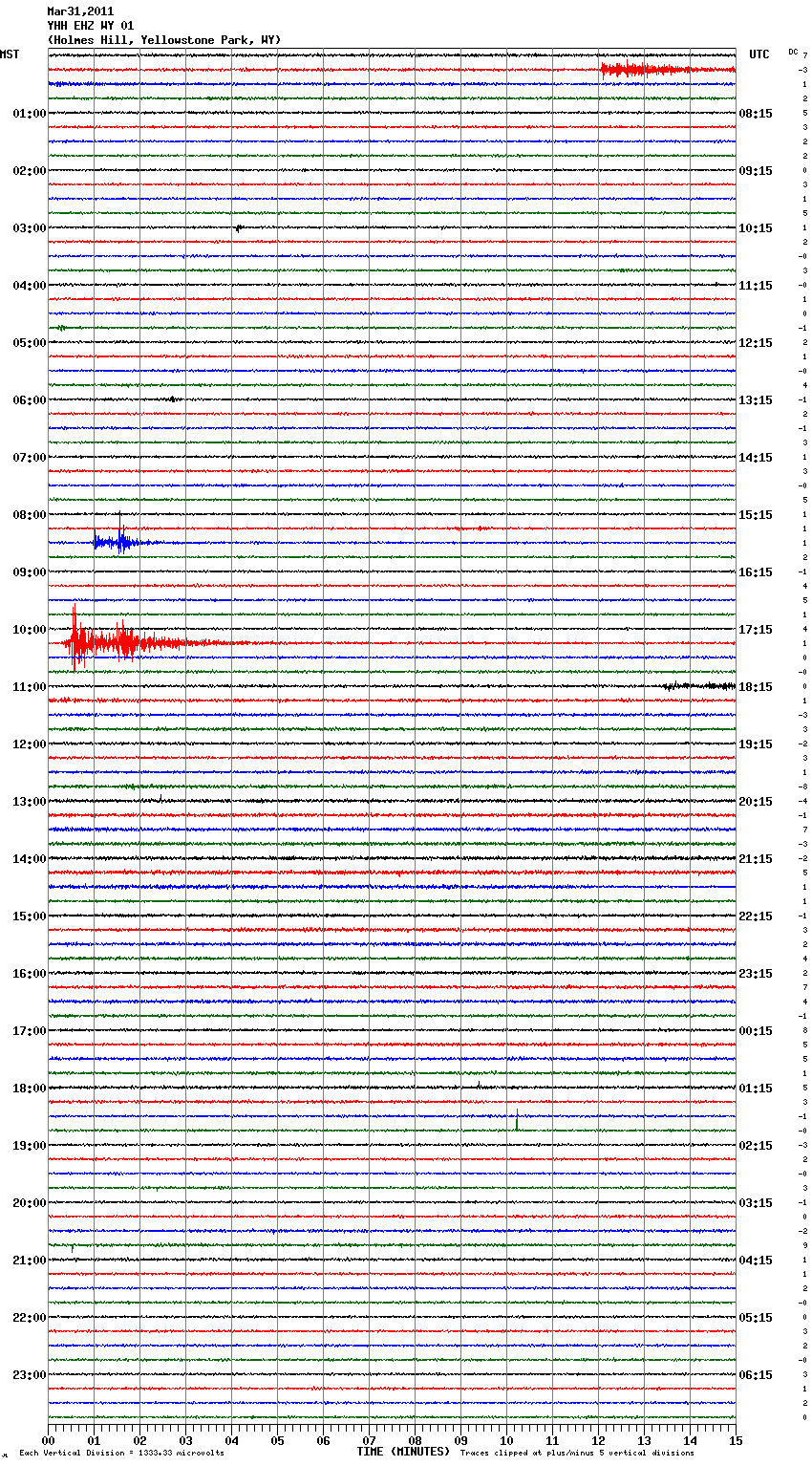The image size is (812, 1466).
Task: Select the 11:00 MST row label
Action: [x=29, y=687]
